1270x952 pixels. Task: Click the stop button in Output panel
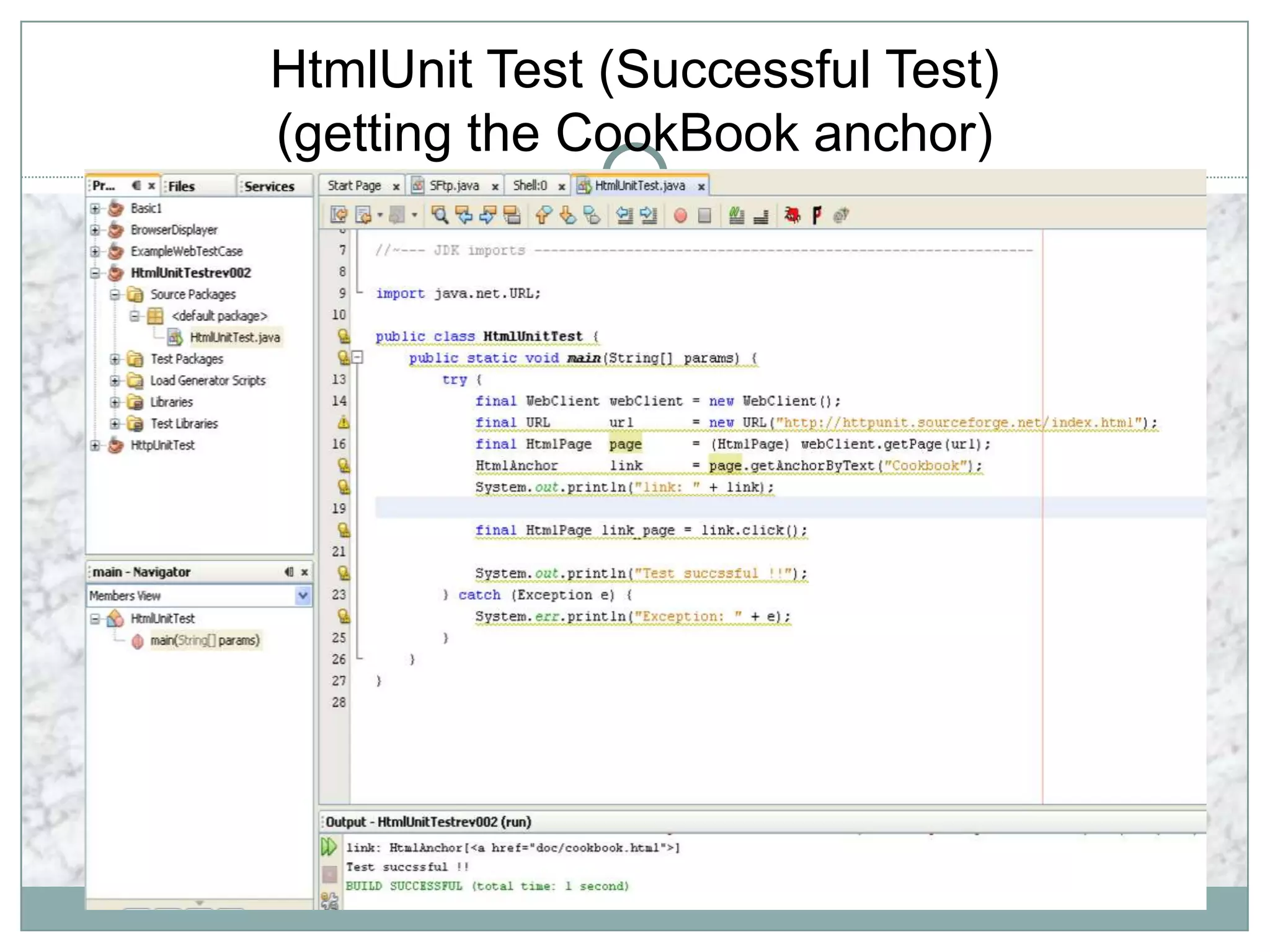click(330, 874)
